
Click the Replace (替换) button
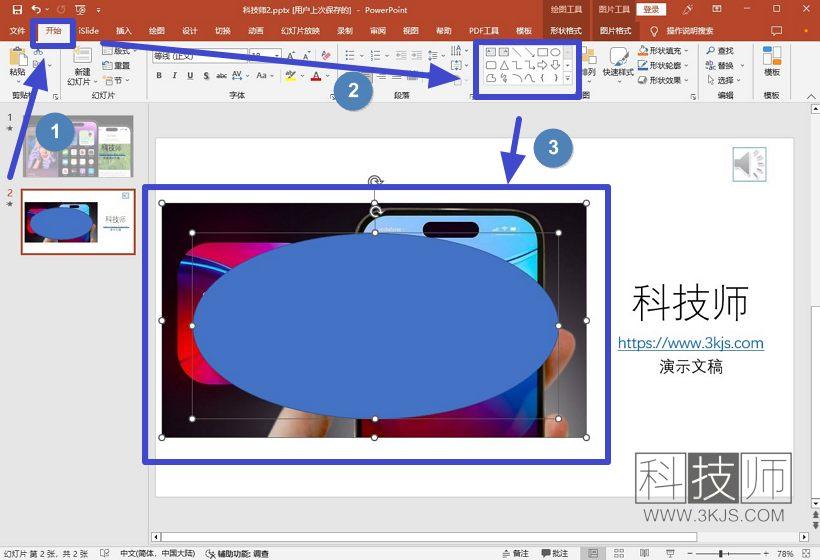coord(724,65)
